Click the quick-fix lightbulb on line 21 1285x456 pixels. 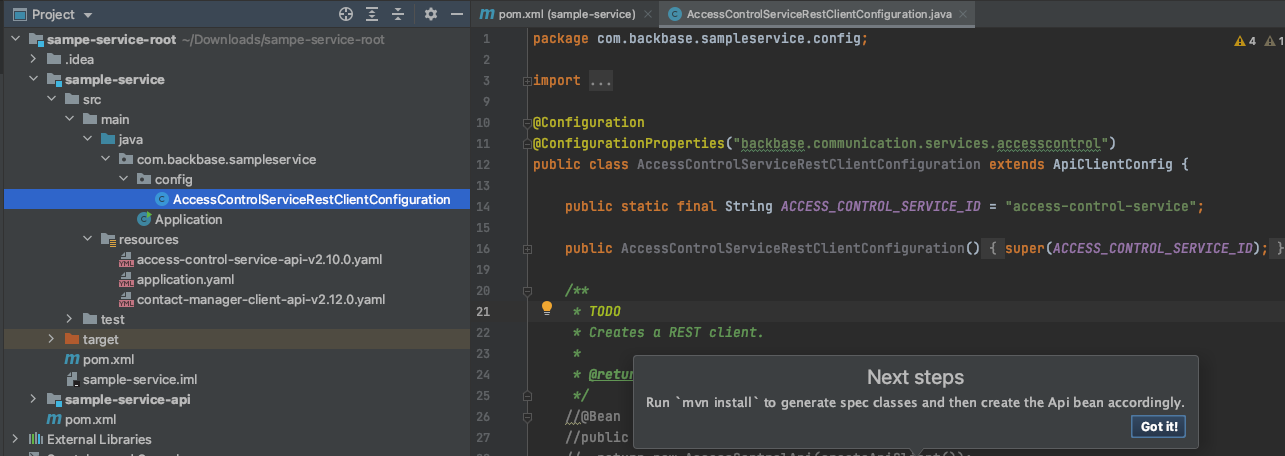(x=547, y=309)
